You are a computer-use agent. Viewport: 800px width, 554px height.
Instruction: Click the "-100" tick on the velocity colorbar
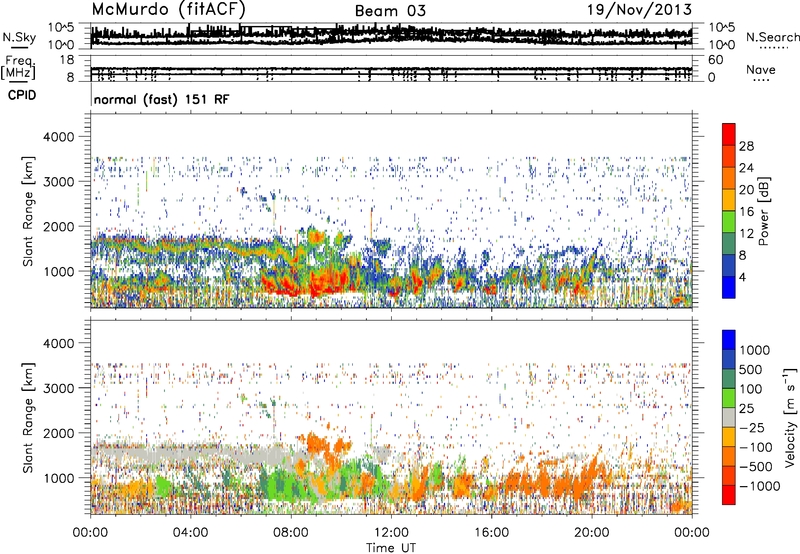(756, 447)
